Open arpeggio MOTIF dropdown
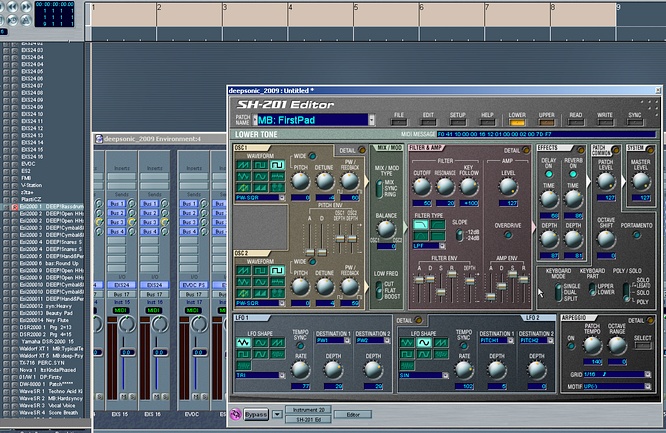This screenshot has width=666, height=433. pyautogui.click(x=648, y=386)
